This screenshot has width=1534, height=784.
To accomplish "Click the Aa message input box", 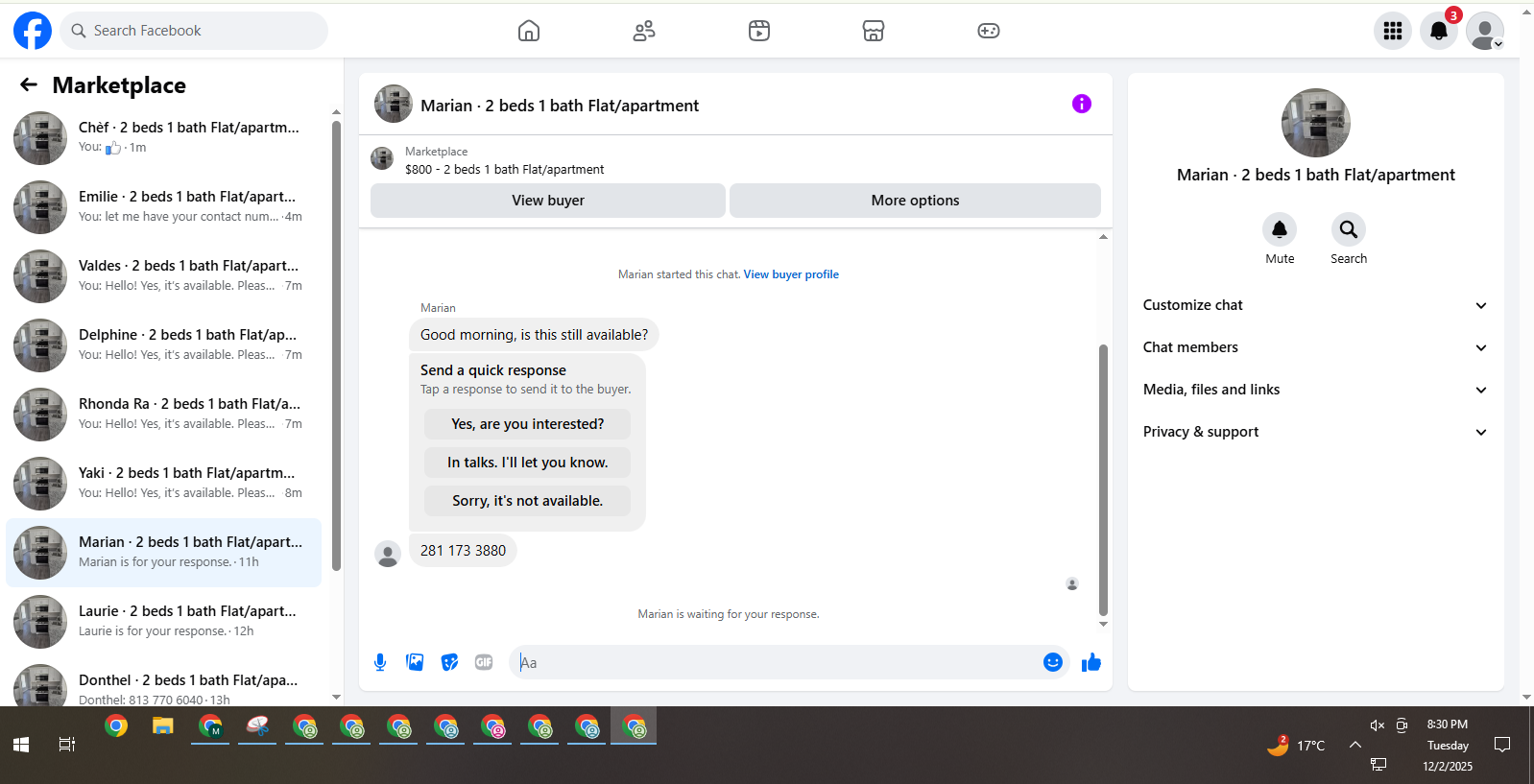I will (x=776, y=662).
